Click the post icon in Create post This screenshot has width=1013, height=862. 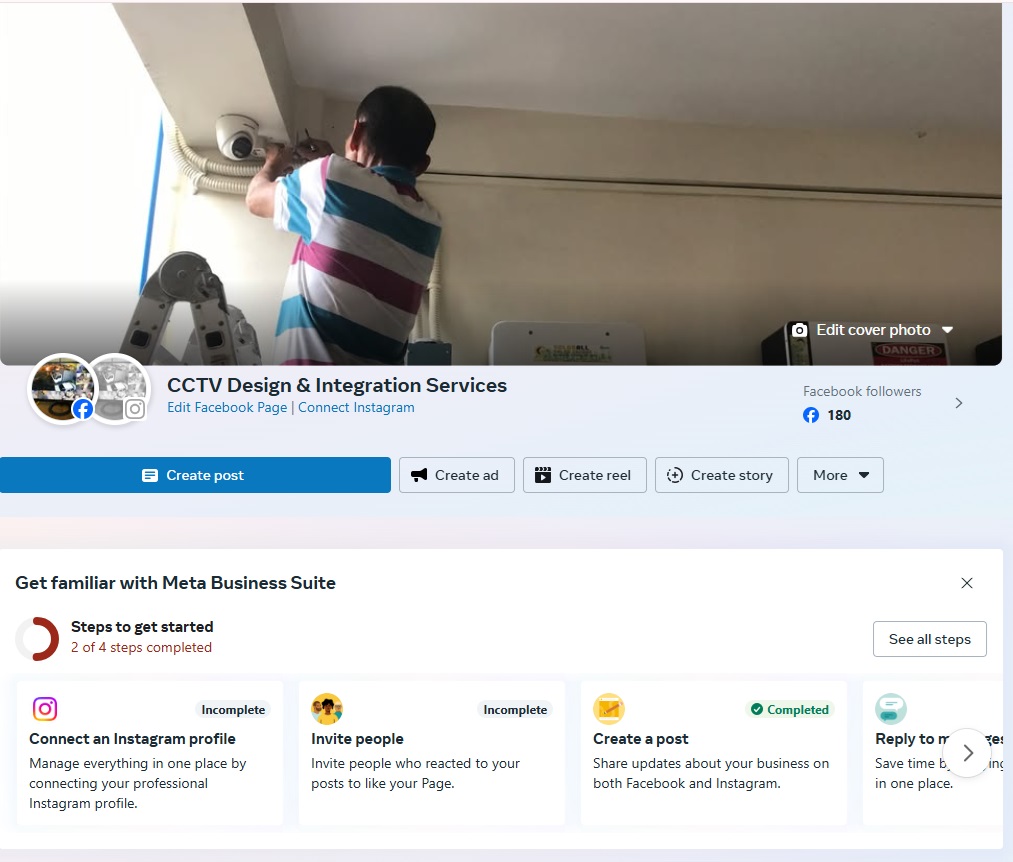click(150, 476)
